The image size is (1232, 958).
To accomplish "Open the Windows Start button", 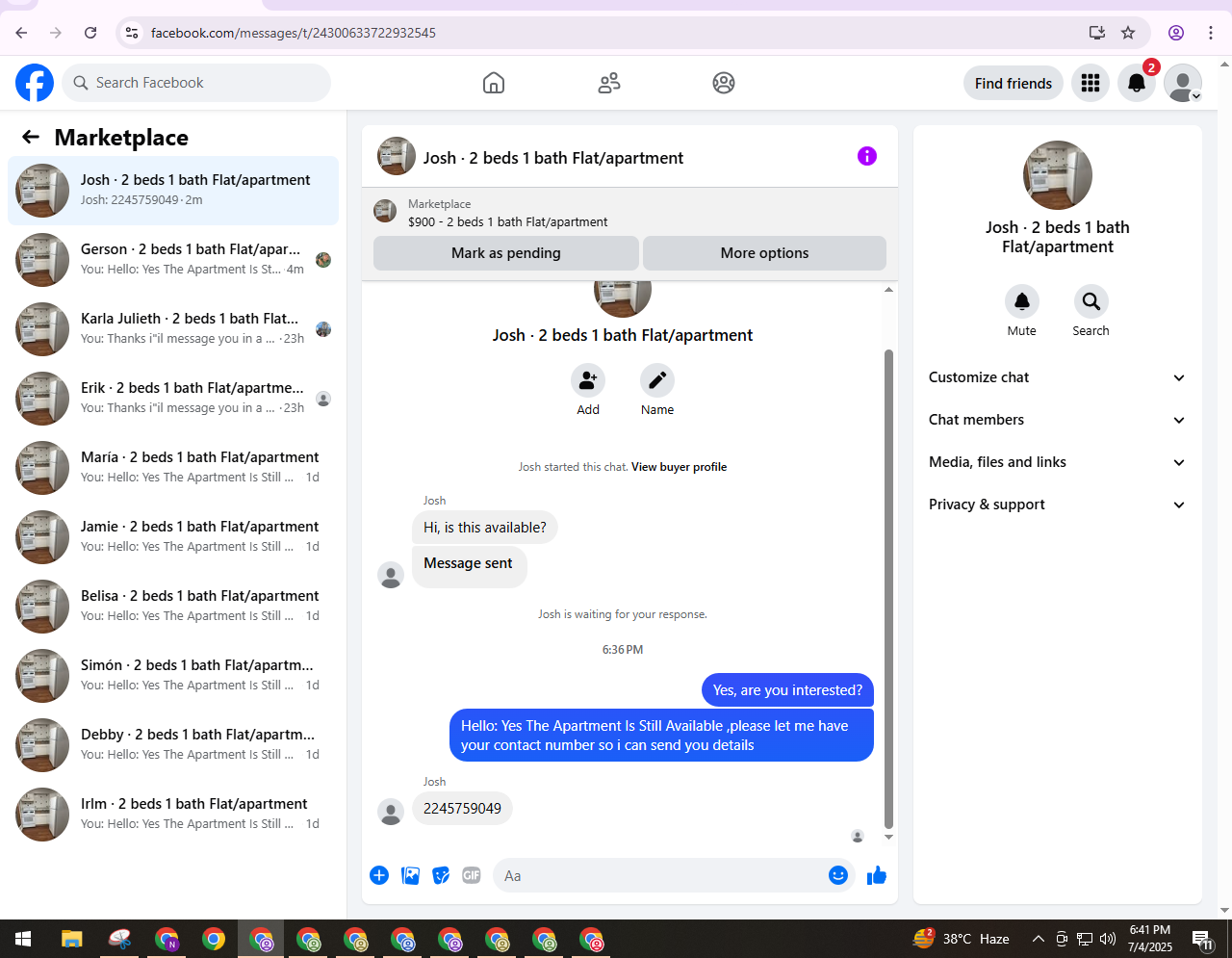I will tap(23, 939).
